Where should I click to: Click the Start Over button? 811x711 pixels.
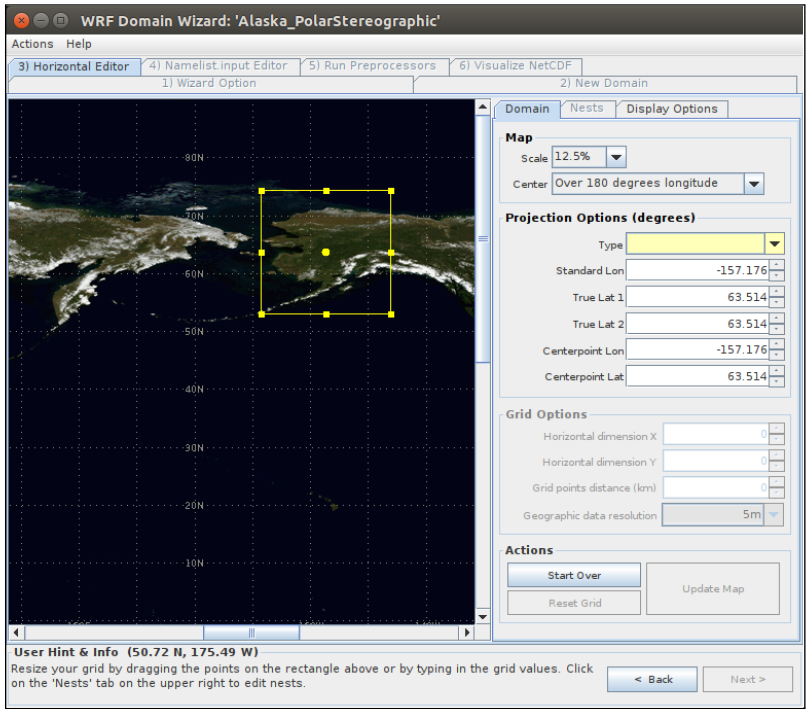pyautogui.click(x=574, y=576)
